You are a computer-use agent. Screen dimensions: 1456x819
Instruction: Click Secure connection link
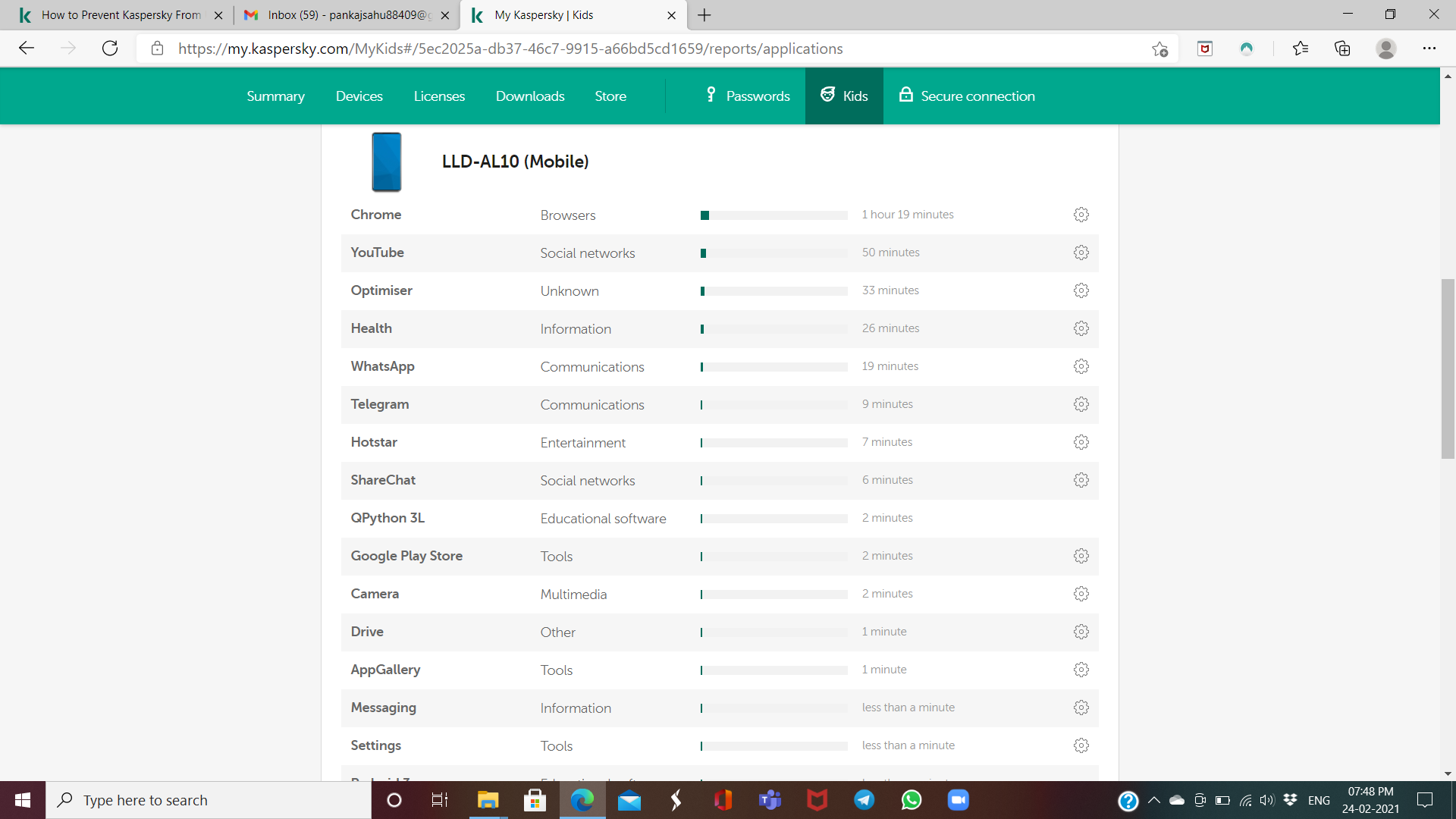[x=967, y=96]
